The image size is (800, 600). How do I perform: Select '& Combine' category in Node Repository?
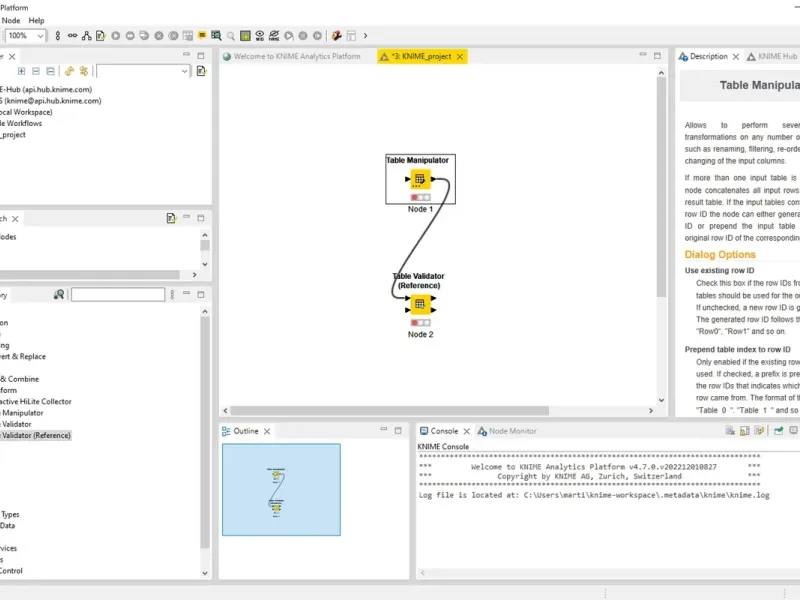[19, 379]
